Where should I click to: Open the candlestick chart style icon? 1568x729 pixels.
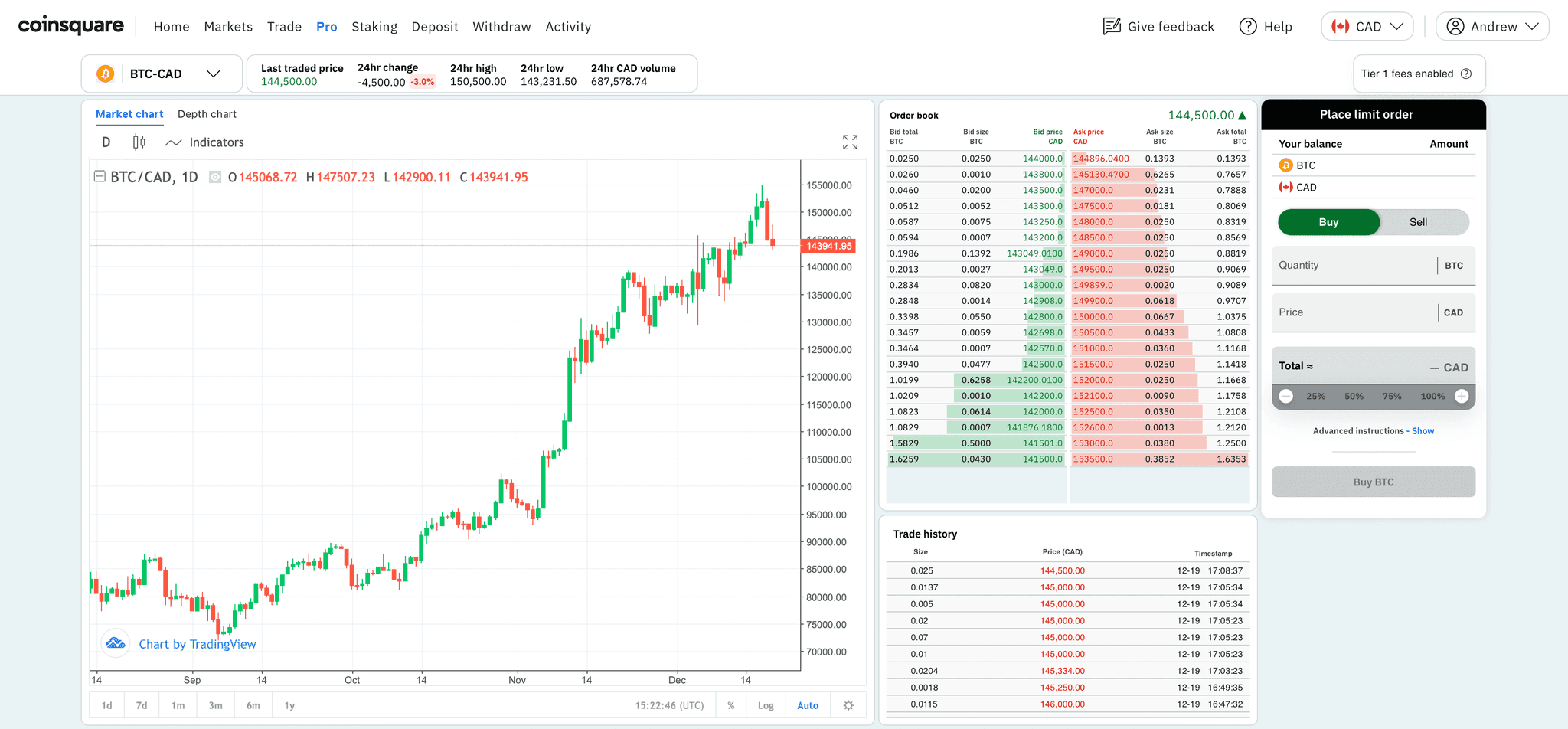(x=139, y=142)
